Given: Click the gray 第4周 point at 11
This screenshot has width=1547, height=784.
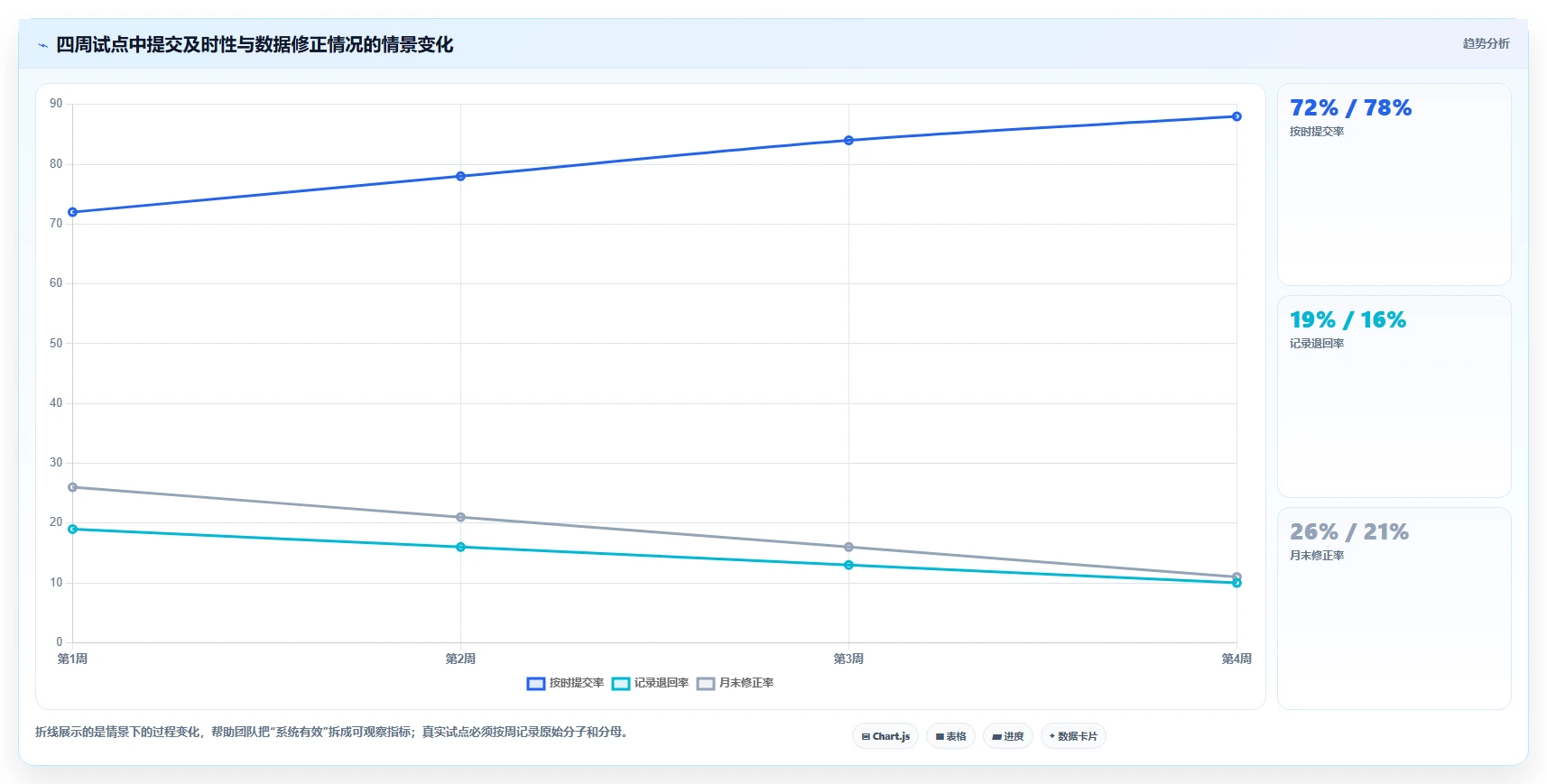Looking at the screenshot, I should pos(1237,576).
